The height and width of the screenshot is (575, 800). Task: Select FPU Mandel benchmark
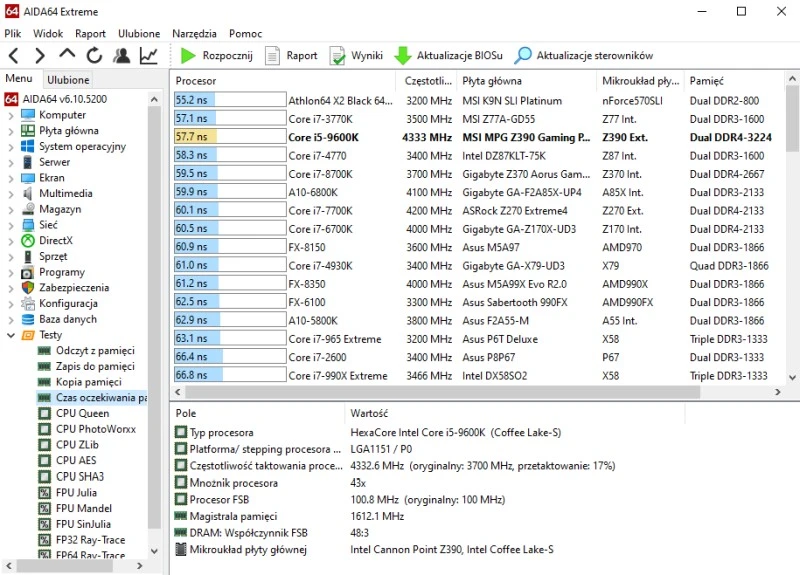click(84, 509)
